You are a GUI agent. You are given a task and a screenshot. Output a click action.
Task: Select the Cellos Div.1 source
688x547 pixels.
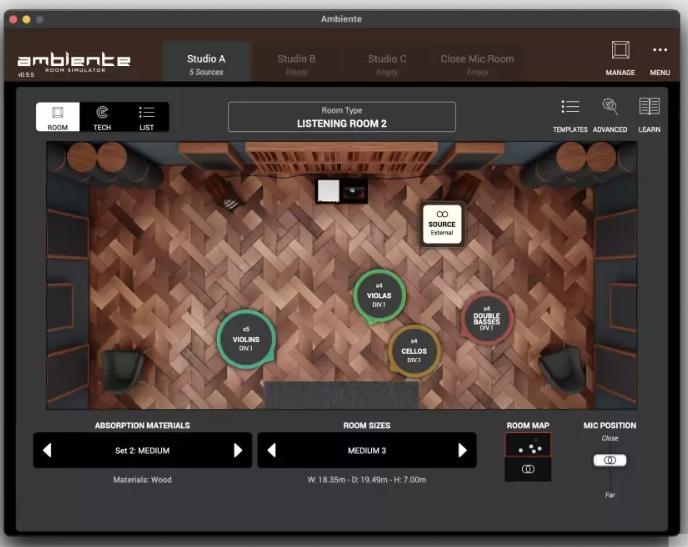414,351
